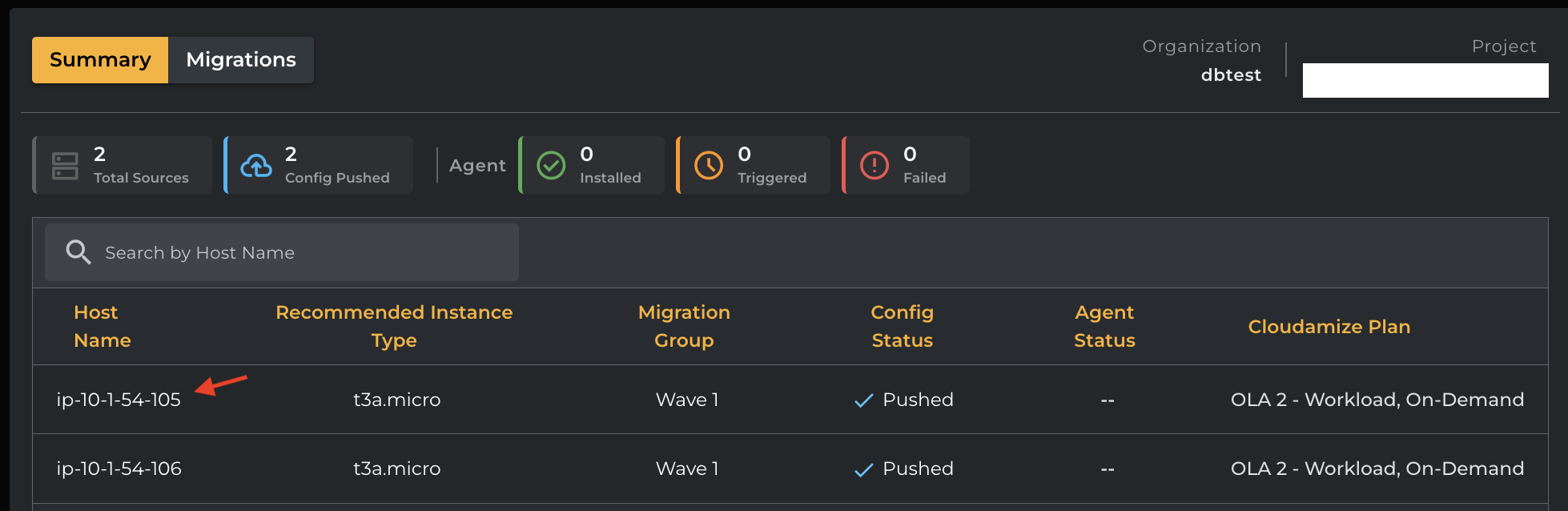Image resolution: width=1568 pixels, height=511 pixels.
Task: Click the Organization label
Action: point(1201,46)
